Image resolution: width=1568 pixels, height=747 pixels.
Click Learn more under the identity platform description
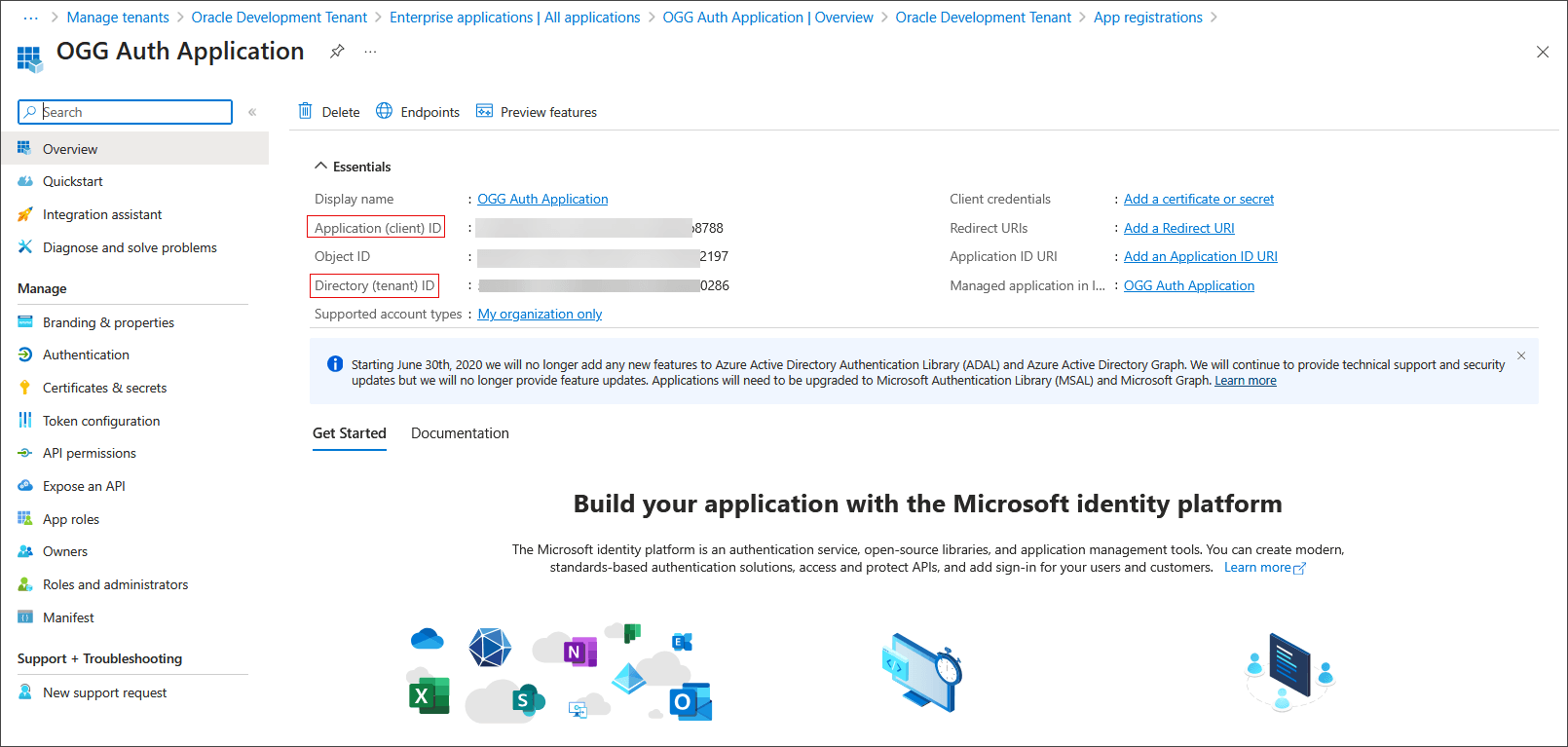click(x=1264, y=567)
